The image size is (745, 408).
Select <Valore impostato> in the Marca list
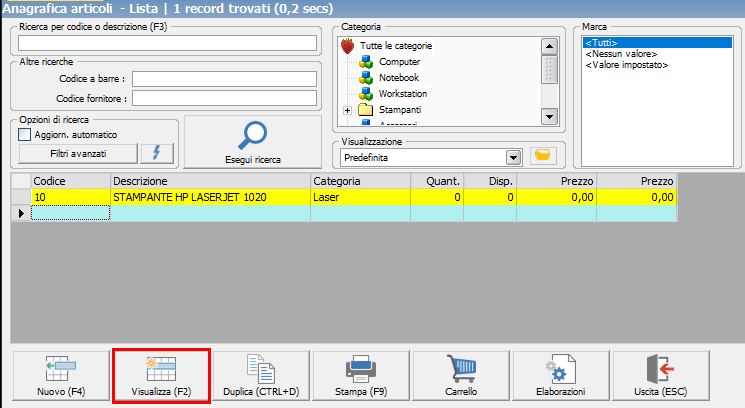(x=627, y=65)
